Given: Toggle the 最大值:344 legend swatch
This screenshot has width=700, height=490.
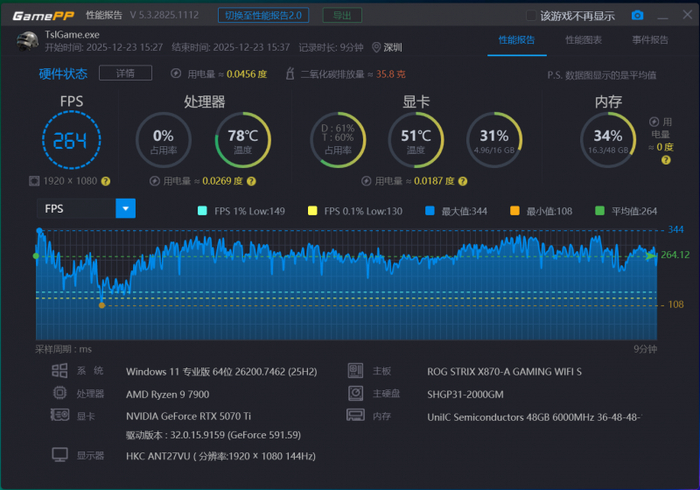Looking at the screenshot, I should [430, 211].
